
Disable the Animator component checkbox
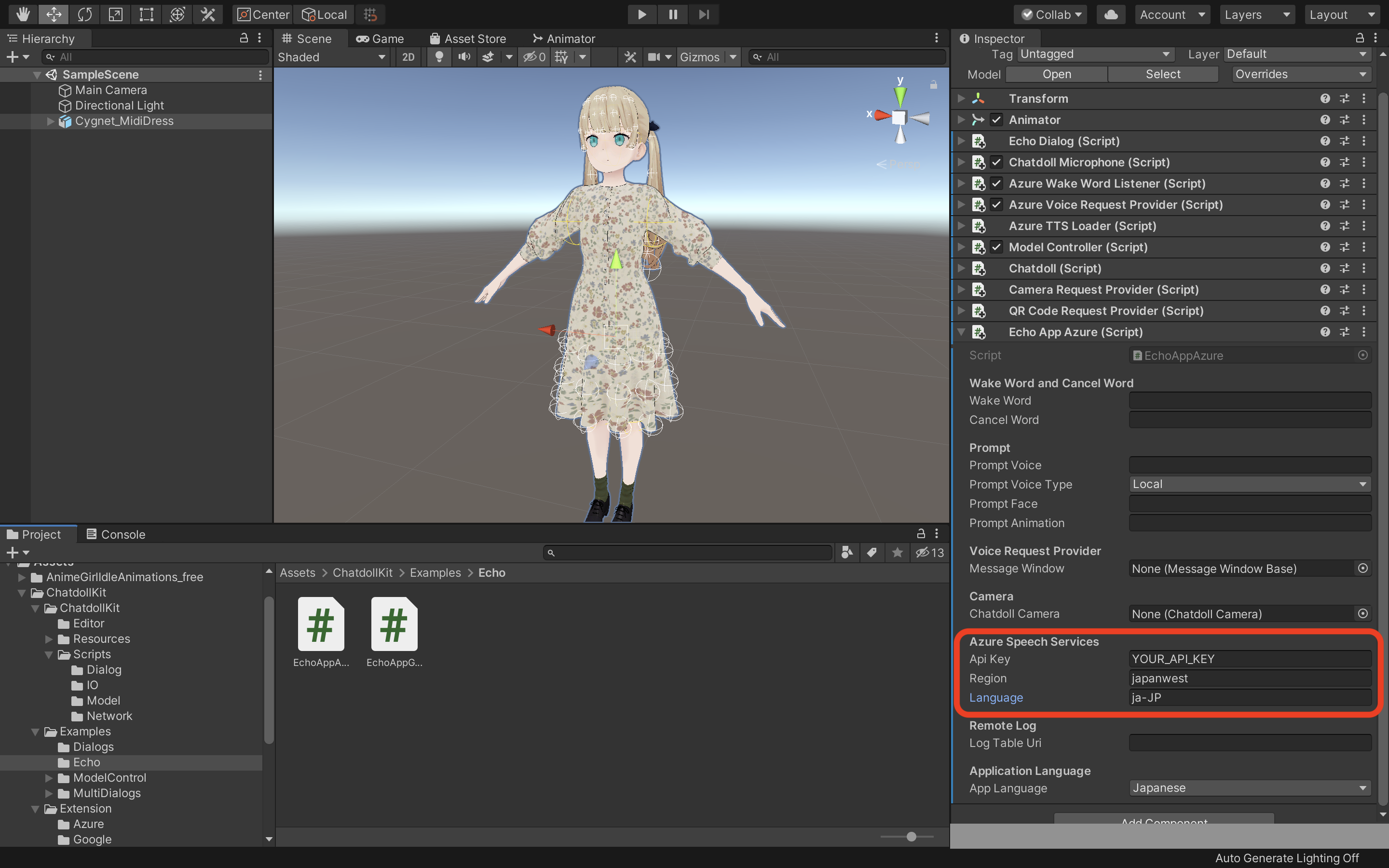point(996,120)
